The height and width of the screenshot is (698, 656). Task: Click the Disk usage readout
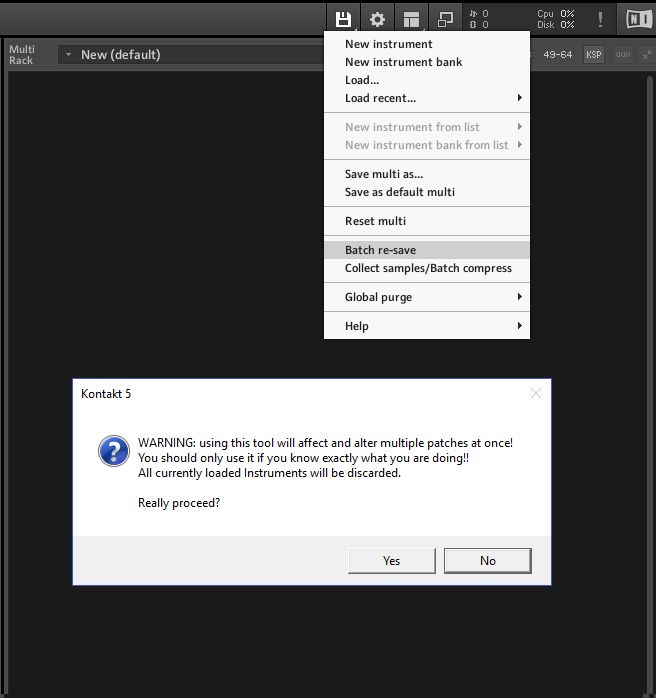tap(555, 25)
